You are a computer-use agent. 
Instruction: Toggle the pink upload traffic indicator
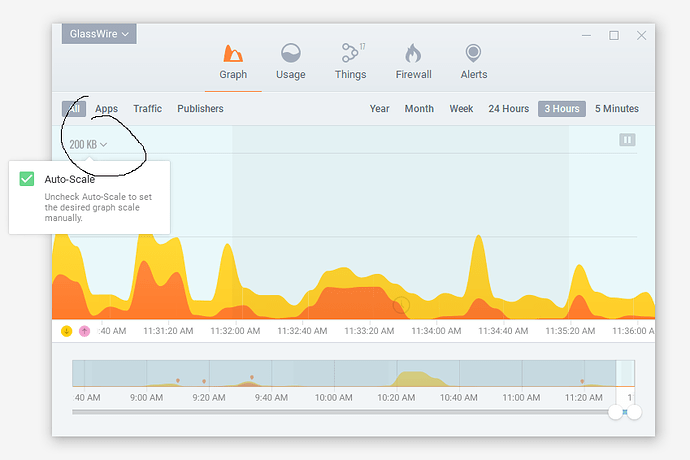pos(84,331)
